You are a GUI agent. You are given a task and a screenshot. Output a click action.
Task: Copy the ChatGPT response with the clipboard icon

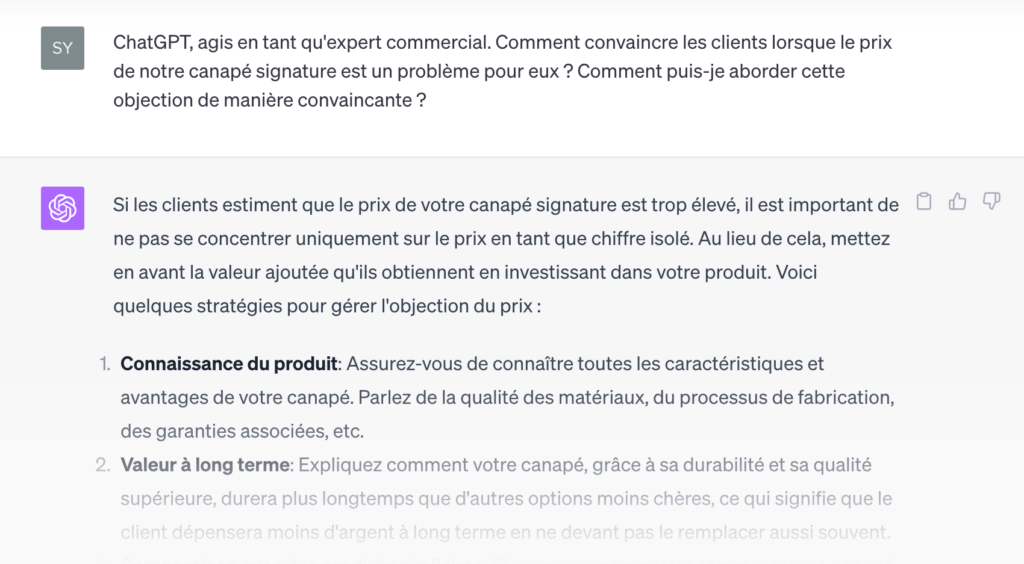923,202
